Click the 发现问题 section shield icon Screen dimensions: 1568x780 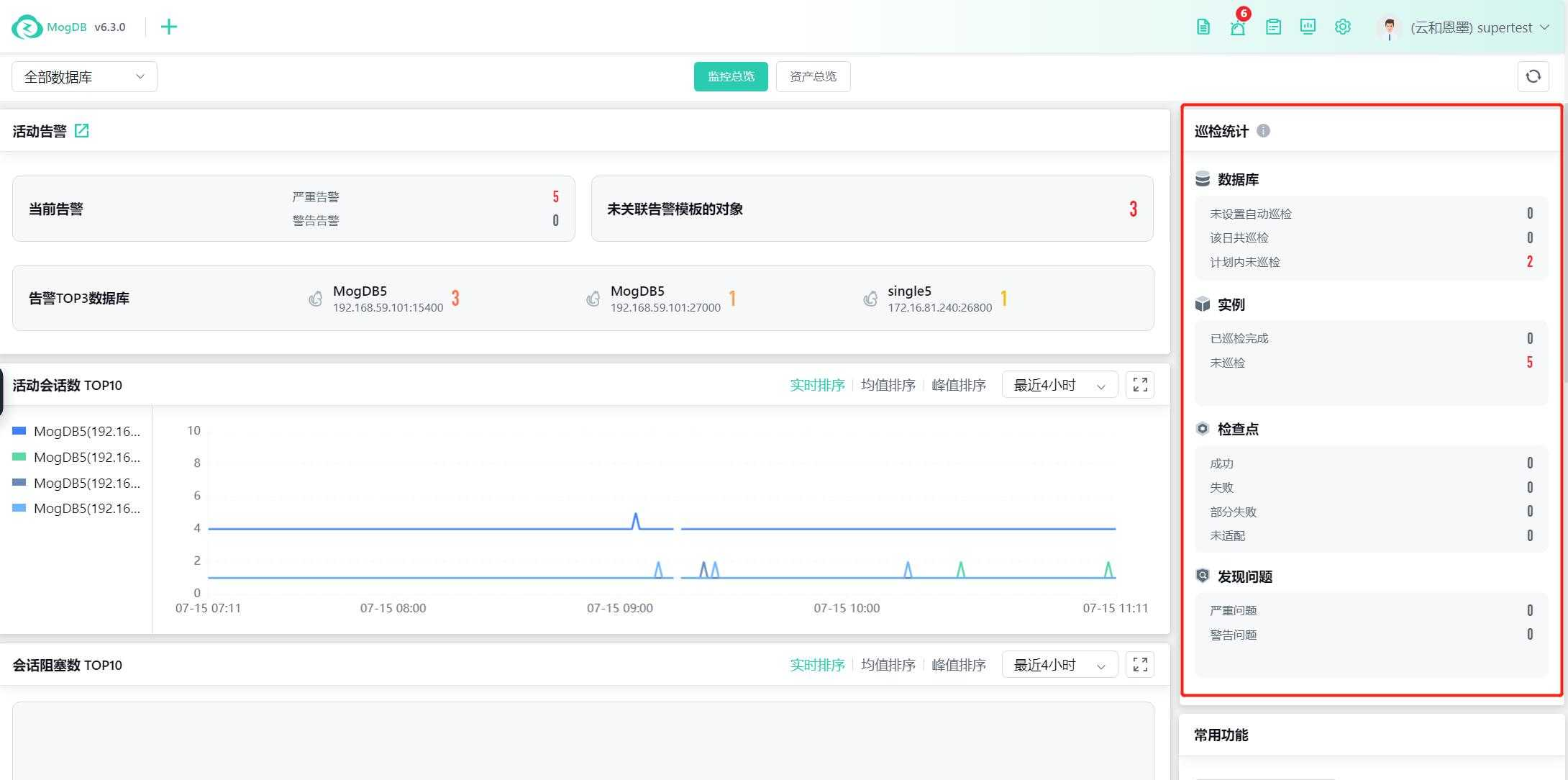tap(1203, 576)
